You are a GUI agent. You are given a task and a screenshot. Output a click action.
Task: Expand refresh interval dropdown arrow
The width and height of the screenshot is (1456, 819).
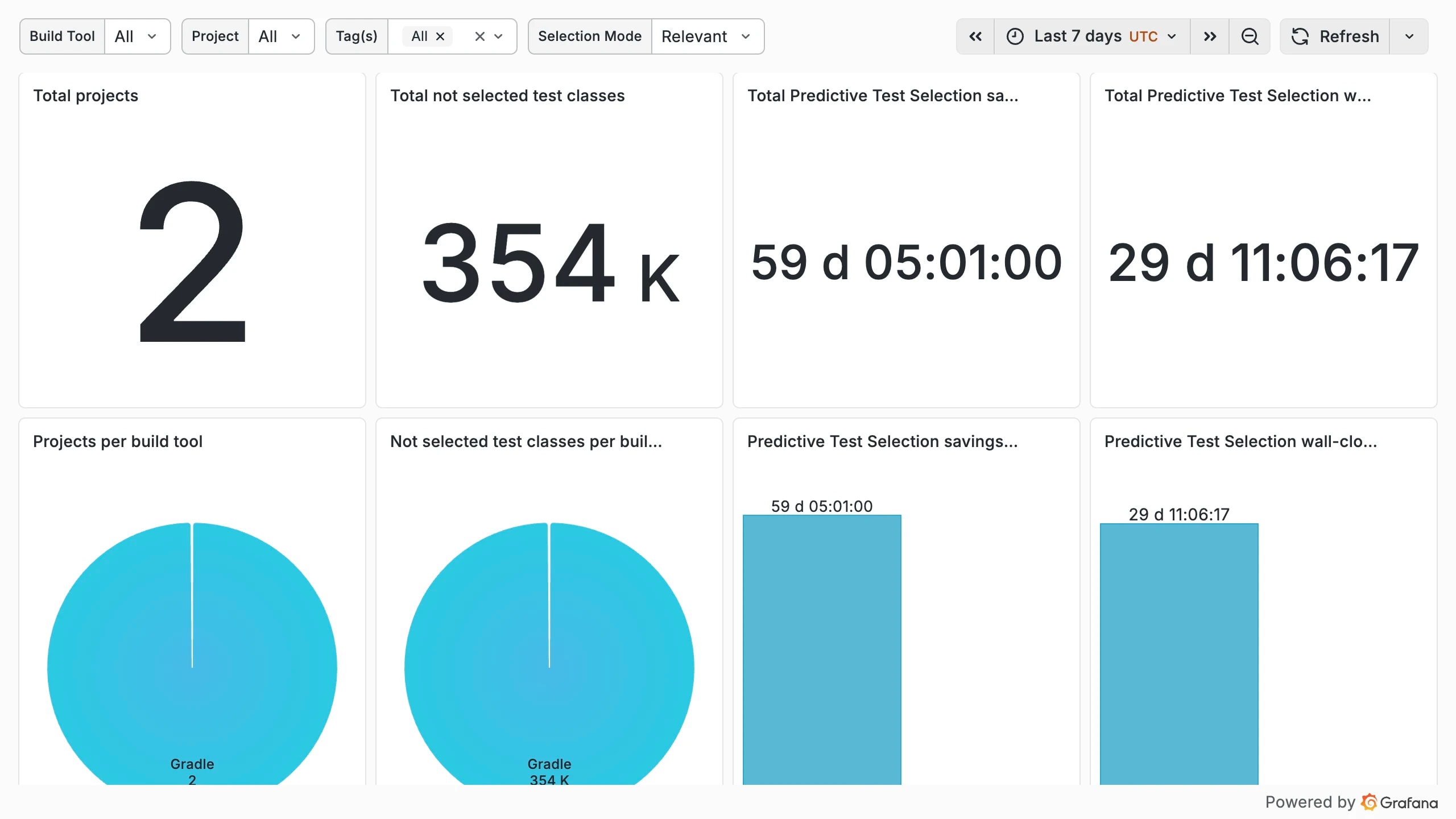[x=1409, y=36]
